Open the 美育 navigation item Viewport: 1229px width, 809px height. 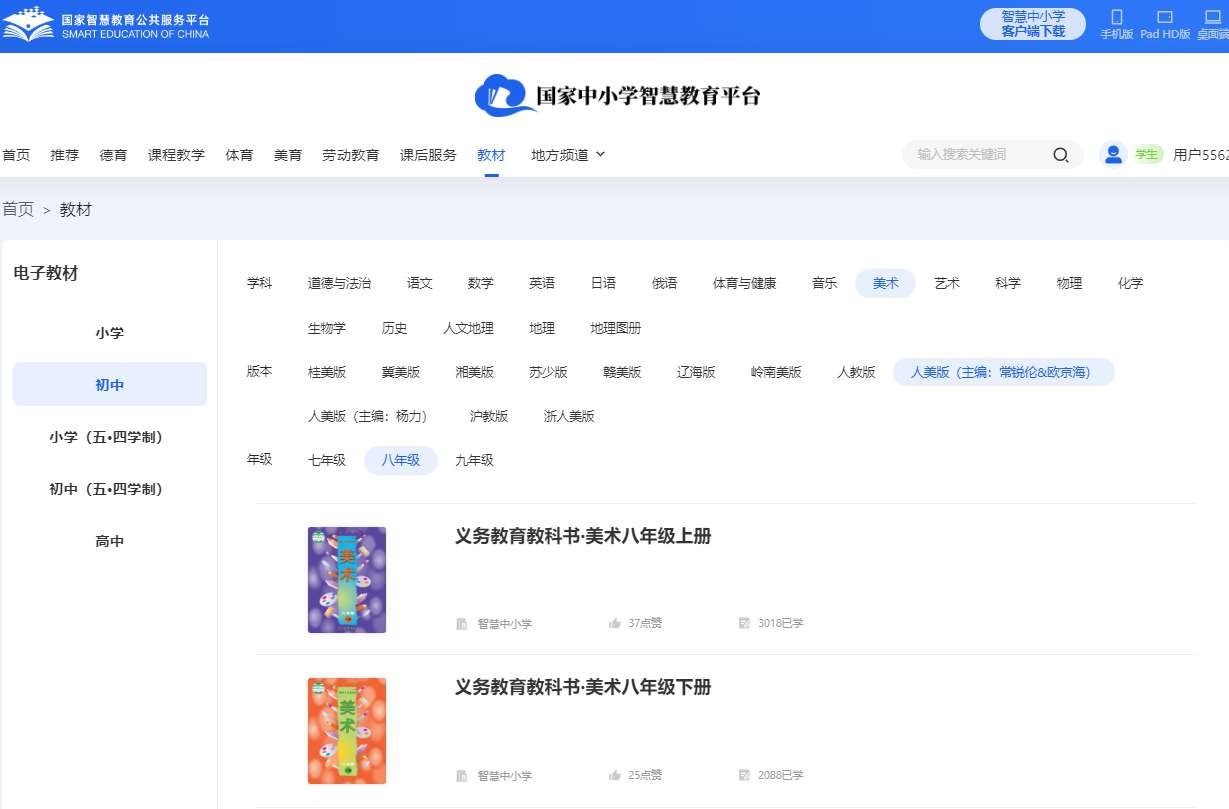[x=288, y=155]
